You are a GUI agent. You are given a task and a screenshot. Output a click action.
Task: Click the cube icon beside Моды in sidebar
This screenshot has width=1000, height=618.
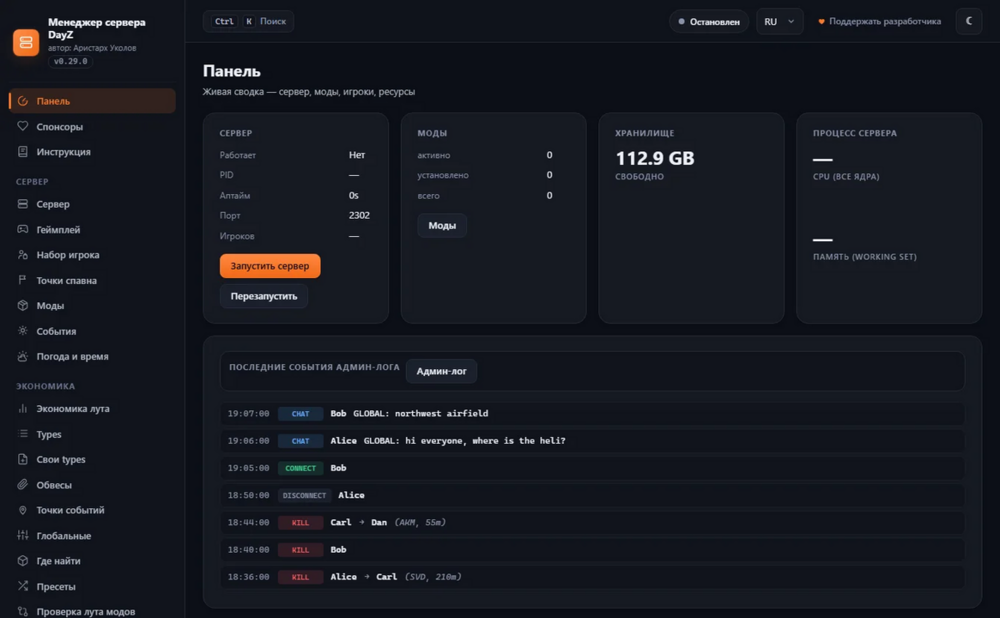[23, 305]
